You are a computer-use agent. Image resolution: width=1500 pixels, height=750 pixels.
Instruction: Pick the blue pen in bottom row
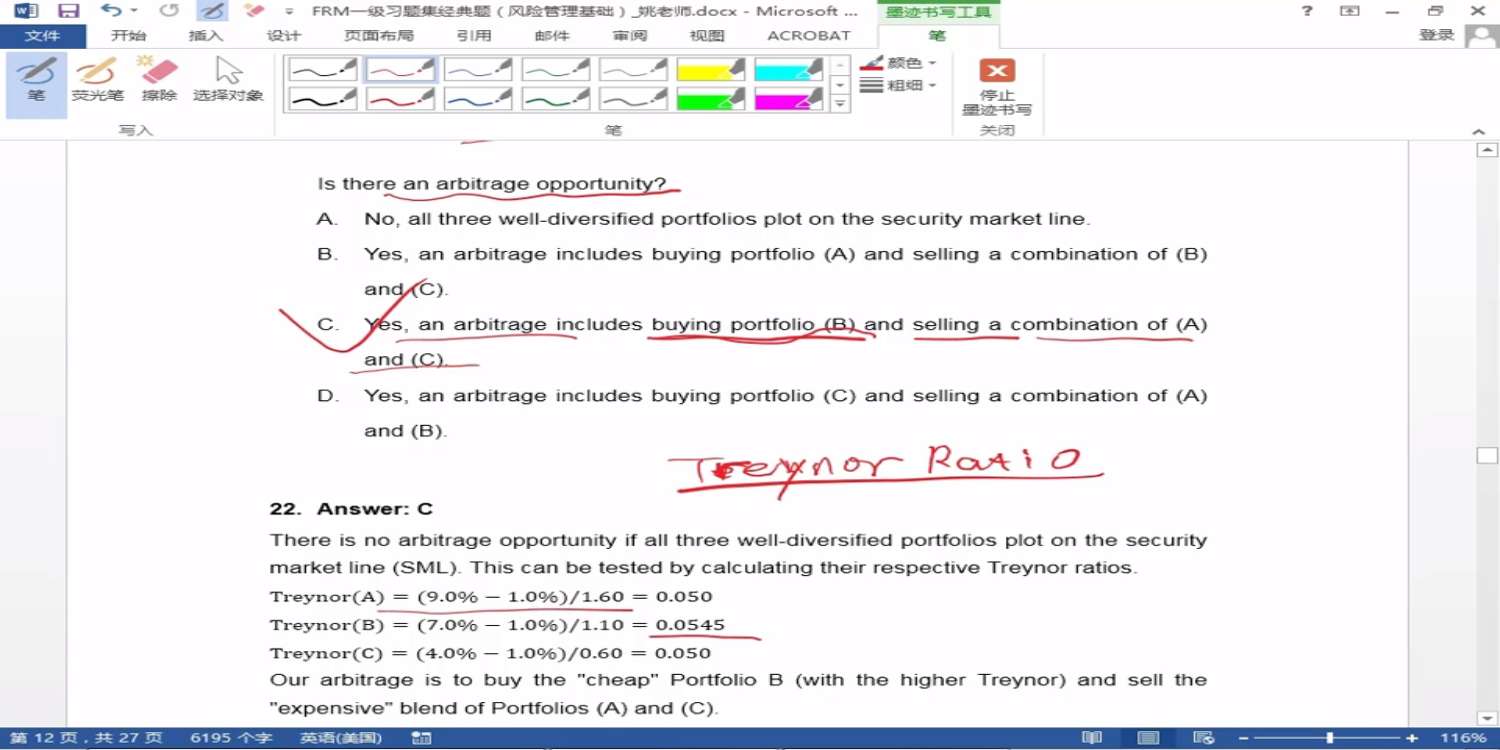pyautogui.click(x=478, y=98)
